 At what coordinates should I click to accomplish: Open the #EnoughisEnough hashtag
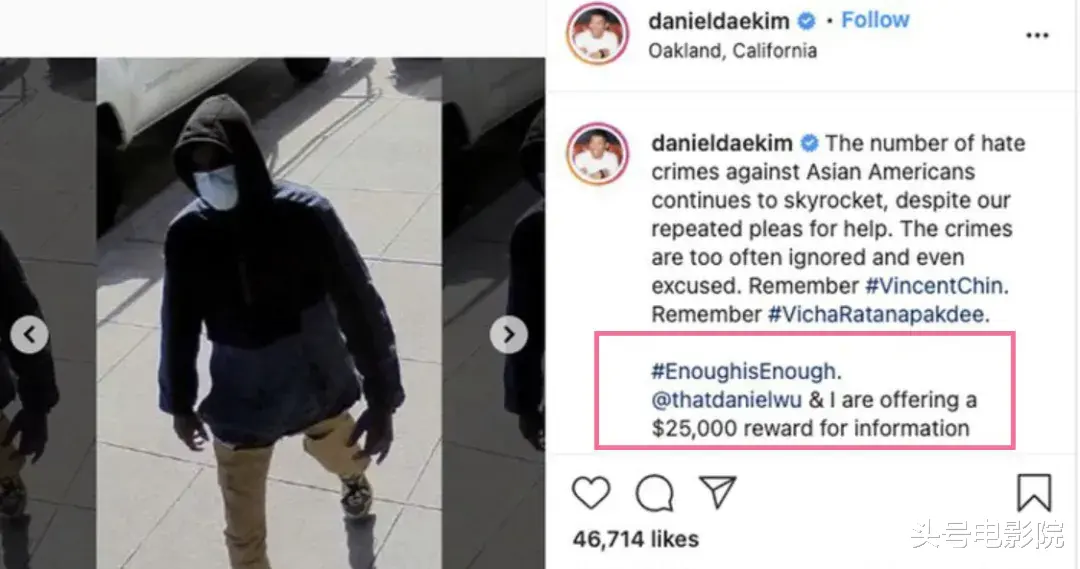click(x=743, y=371)
